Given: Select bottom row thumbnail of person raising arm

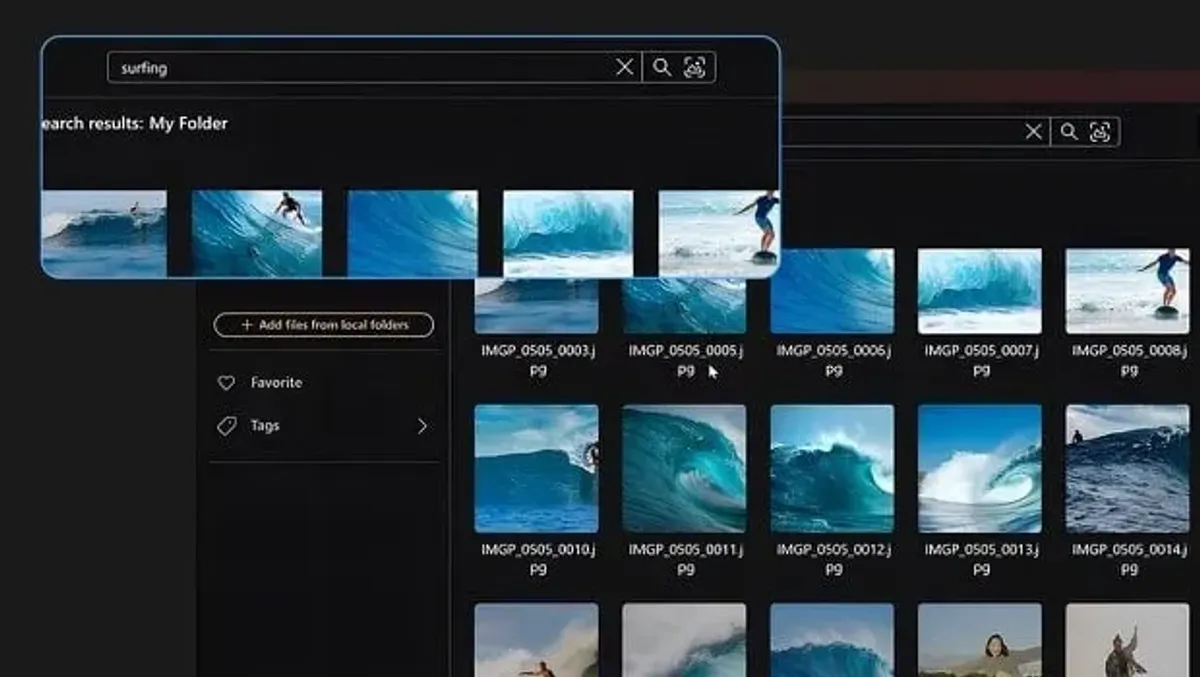Looking at the screenshot, I should (x=1128, y=640).
